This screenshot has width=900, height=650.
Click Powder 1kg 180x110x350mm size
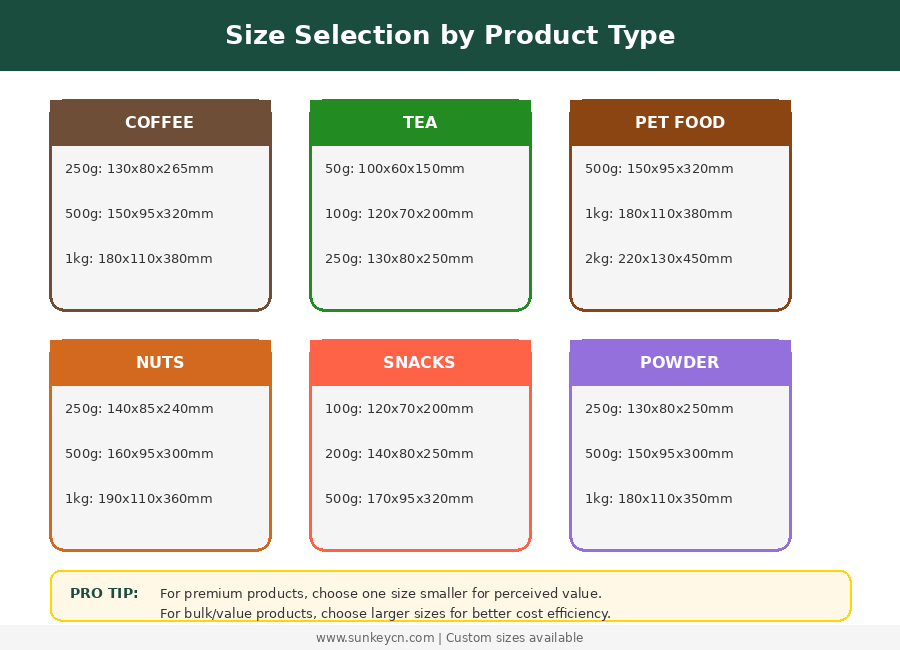coord(659,499)
